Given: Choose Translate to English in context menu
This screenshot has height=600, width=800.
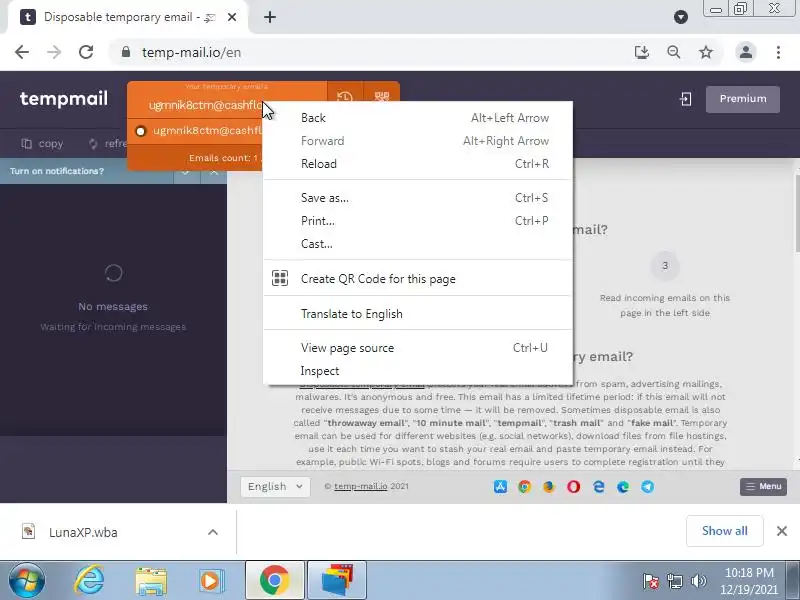Looking at the screenshot, I should click(x=418, y=314).
